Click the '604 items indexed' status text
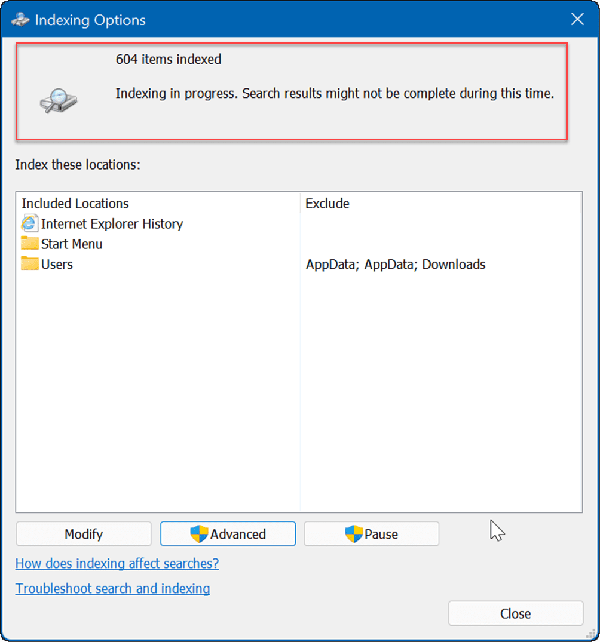This screenshot has width=600, height=642. tap(168, 60)
